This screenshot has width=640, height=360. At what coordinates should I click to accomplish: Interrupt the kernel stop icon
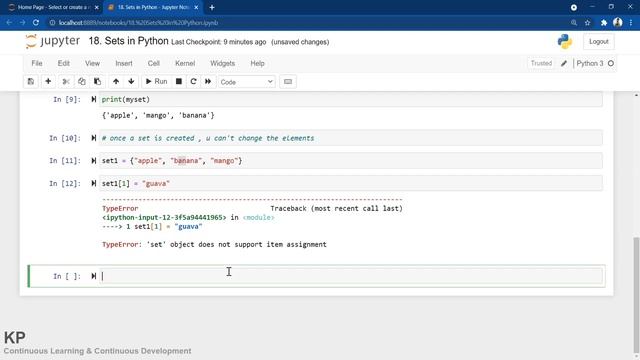tap(178, 82)
